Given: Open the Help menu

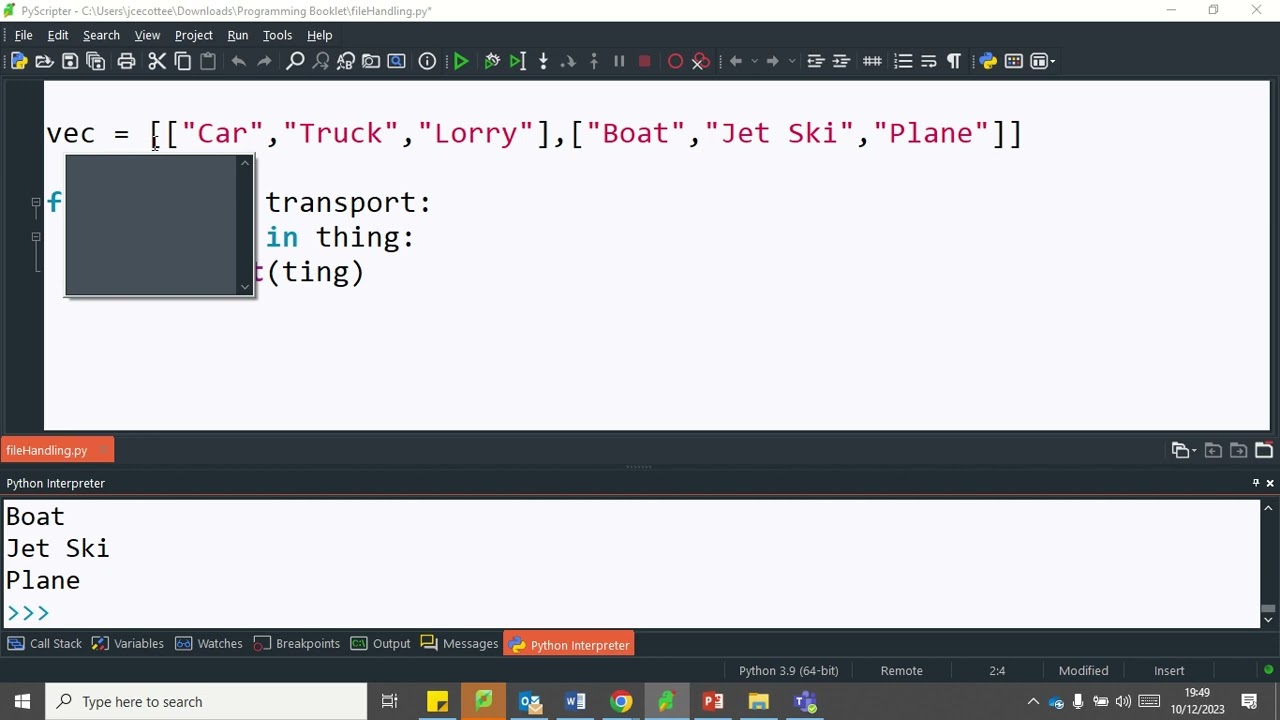Looking at the screenshot, I should (320, 35).
